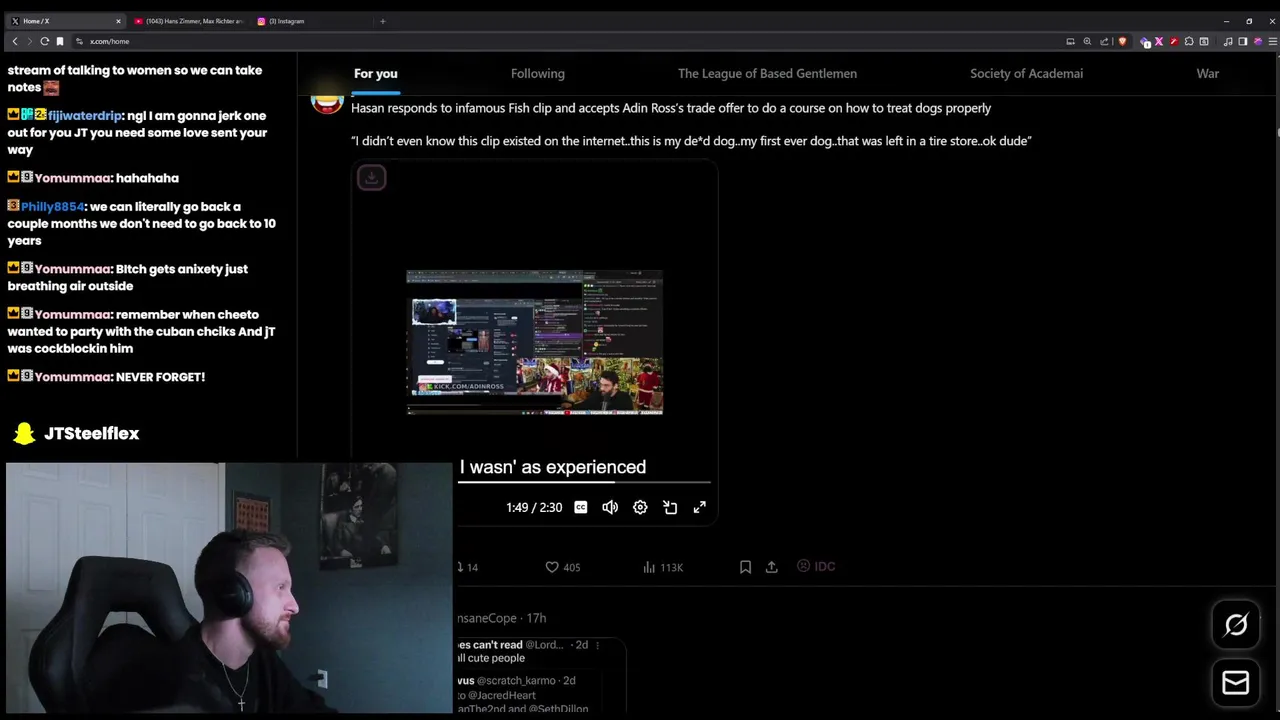Open view analytics showing 113K

pyautogui.click(x=663, y=567)
